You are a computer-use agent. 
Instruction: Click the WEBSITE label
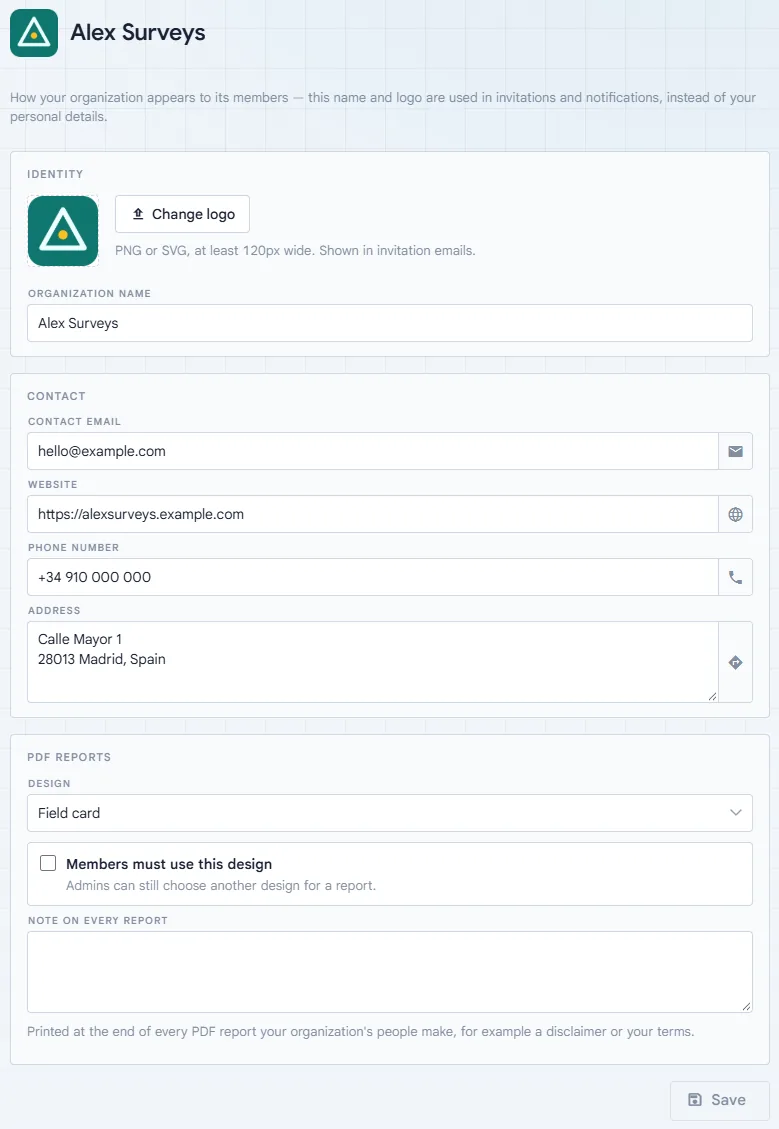coord(53,485)
